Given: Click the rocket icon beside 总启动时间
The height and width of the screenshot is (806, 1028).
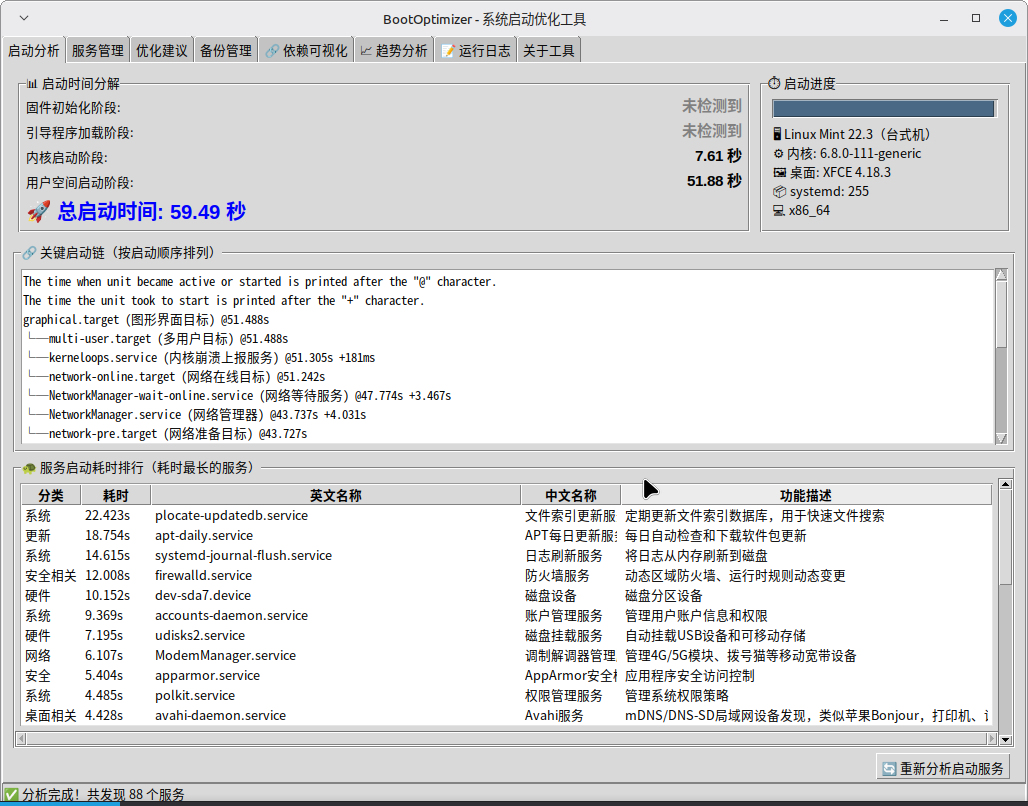Looking at the screenshot, I should click(39, 211).
